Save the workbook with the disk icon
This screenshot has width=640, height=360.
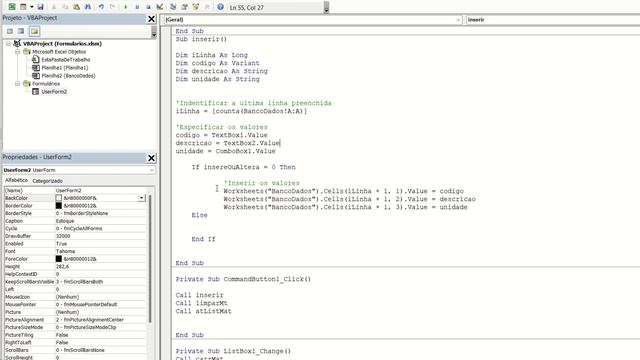[x=40, y=7]
